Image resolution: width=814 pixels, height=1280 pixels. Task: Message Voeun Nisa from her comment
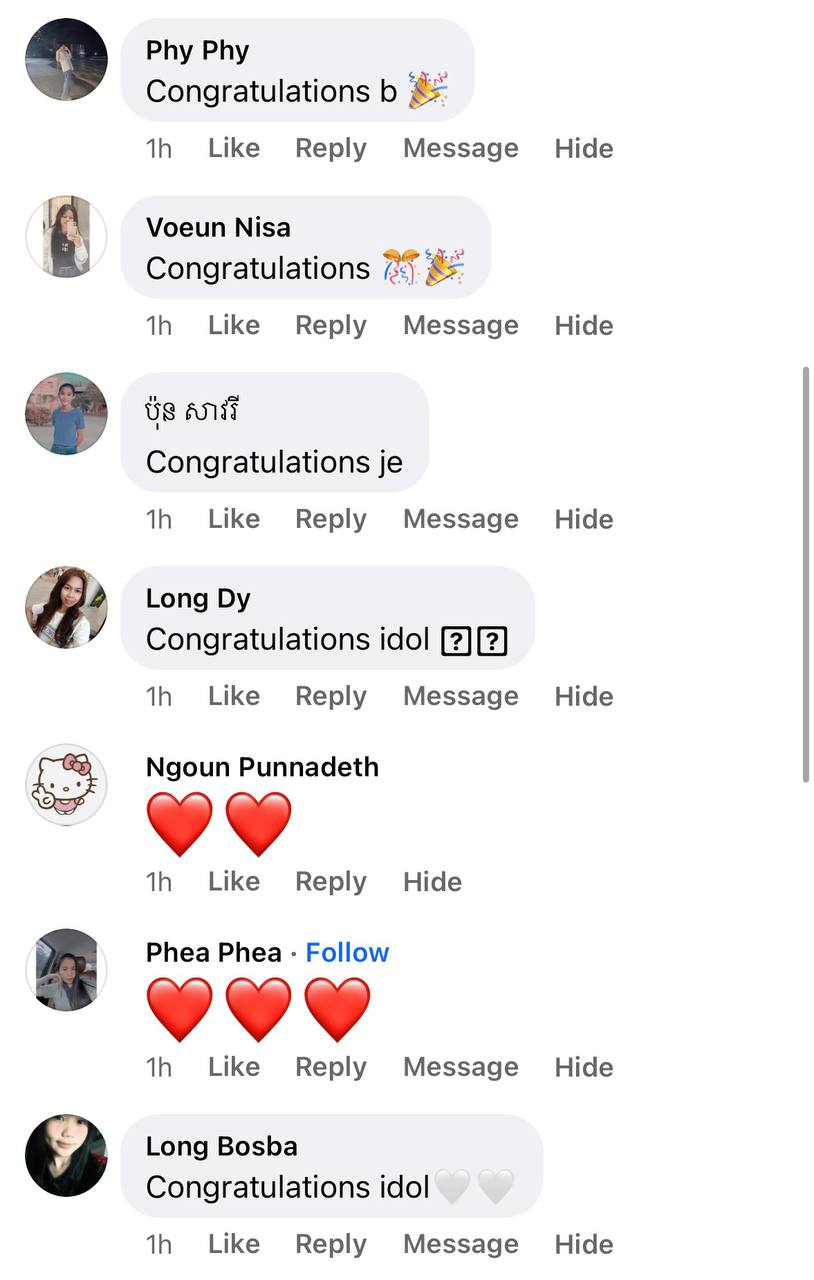click(461, 326)
